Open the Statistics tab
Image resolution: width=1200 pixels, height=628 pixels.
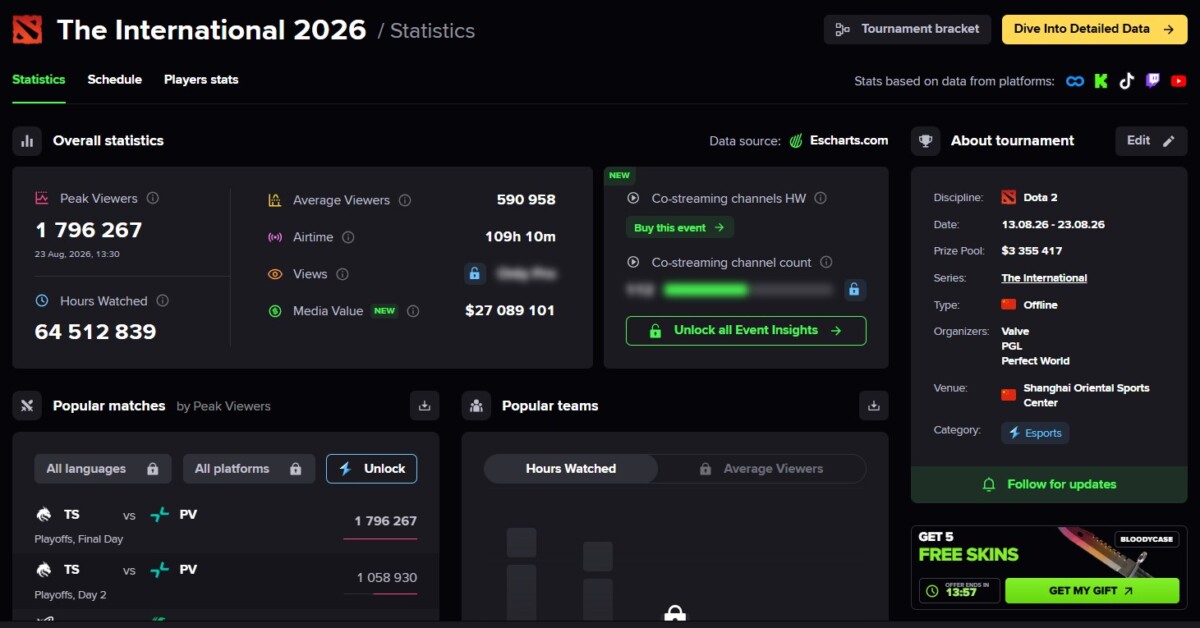tap(39, 80)
